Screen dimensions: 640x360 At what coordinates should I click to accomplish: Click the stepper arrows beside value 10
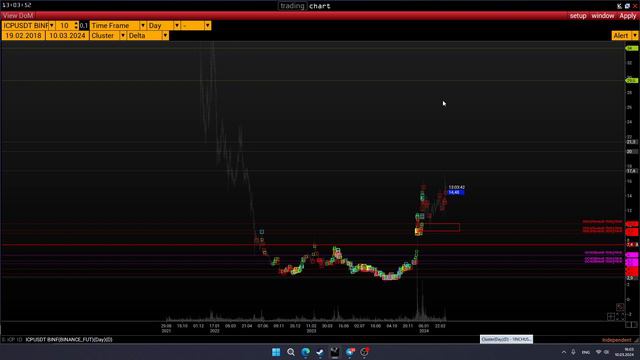(x=76, y=25)
